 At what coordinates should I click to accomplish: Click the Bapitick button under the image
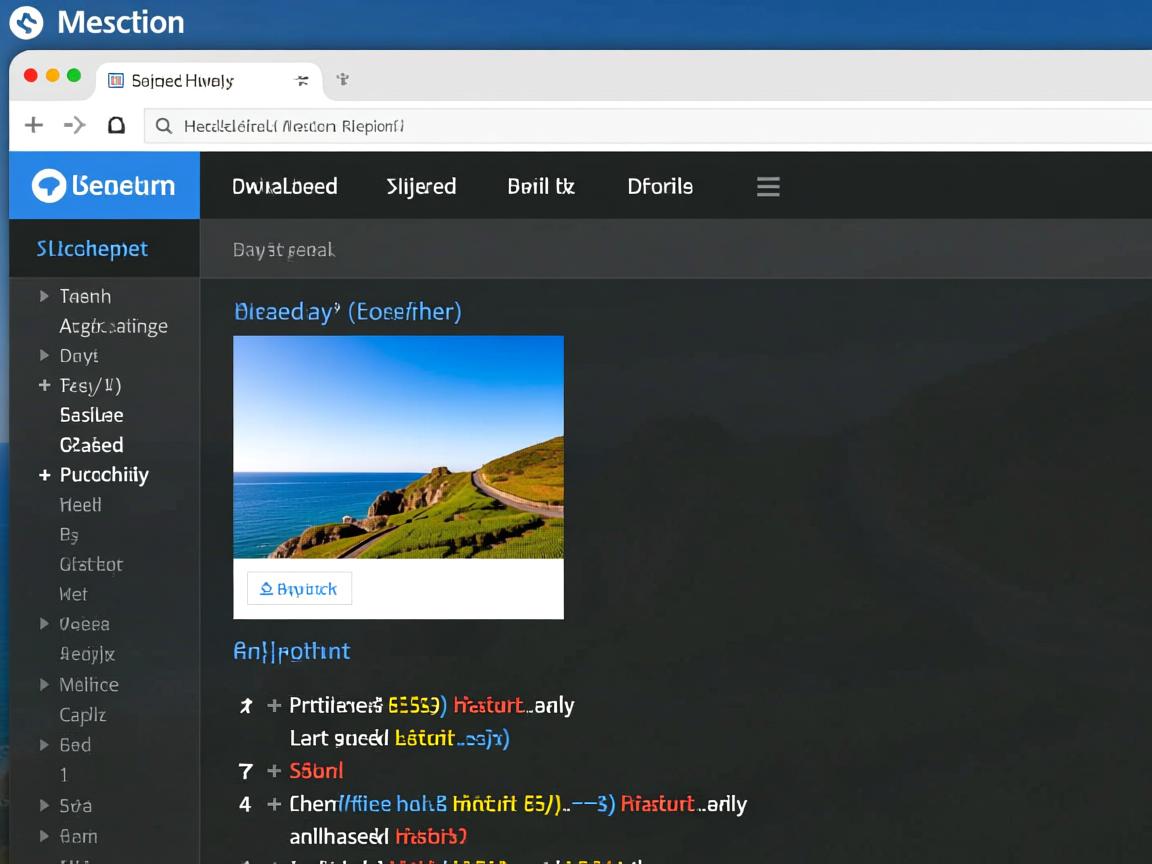coord(299,589)
